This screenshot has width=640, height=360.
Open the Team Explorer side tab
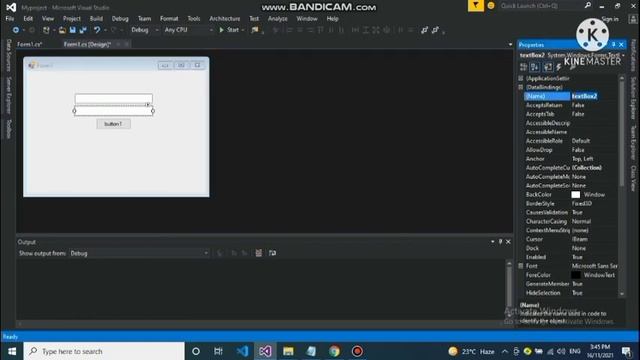click(x=633, y=142)
